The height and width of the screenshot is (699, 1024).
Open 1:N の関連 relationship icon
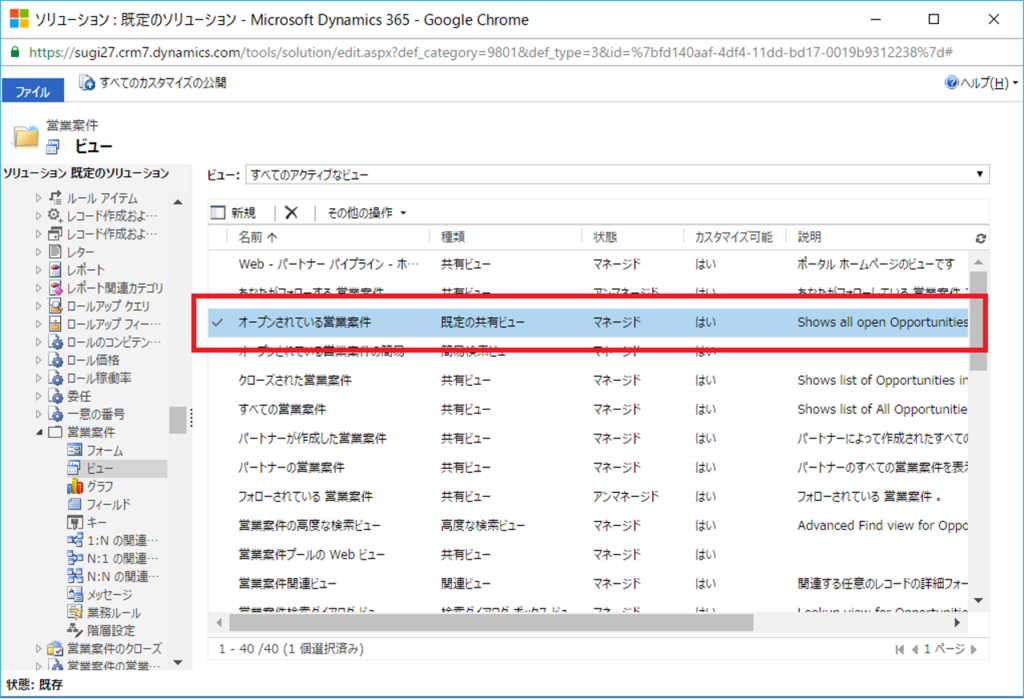(x=74, y=540)
